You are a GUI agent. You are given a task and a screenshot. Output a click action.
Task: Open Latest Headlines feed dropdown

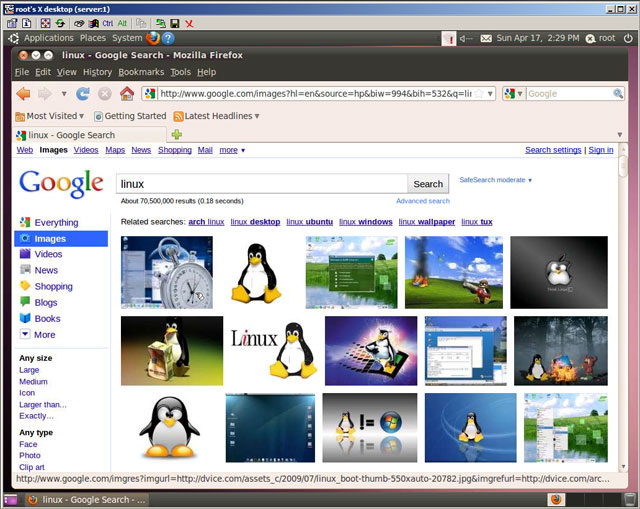(217, 116)
